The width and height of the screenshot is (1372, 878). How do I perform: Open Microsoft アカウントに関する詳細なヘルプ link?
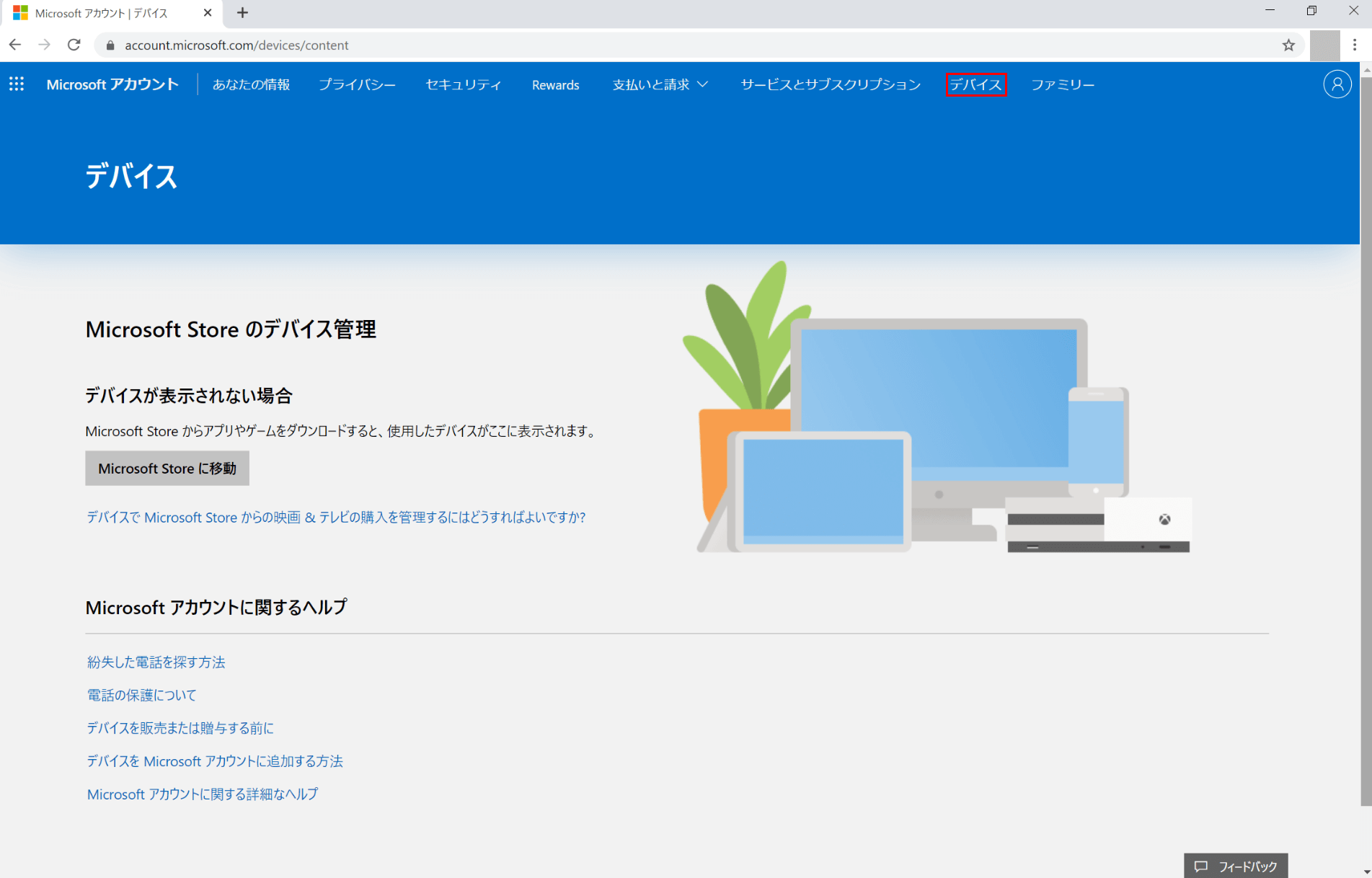click(x=203, y=794)
